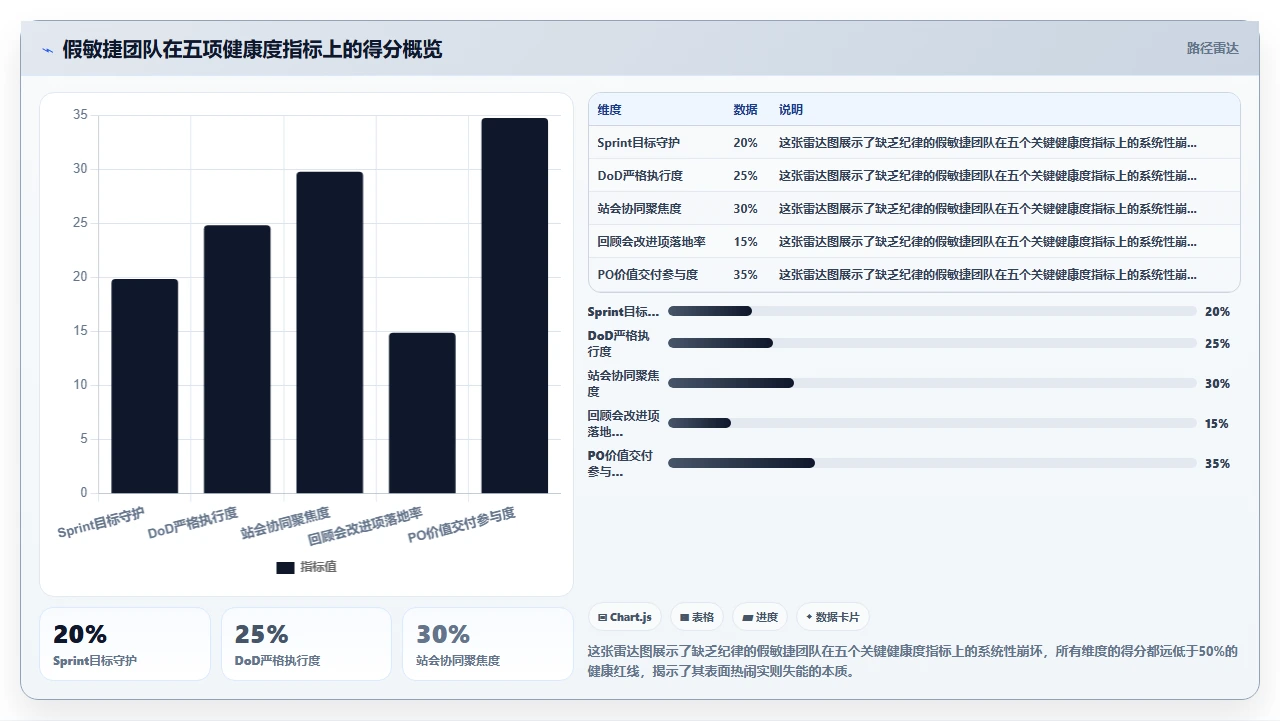Click the lightning icon beside the dashboard title
Image resolution: width=1280 pixels, height=721 pixels.
point(47,50)
